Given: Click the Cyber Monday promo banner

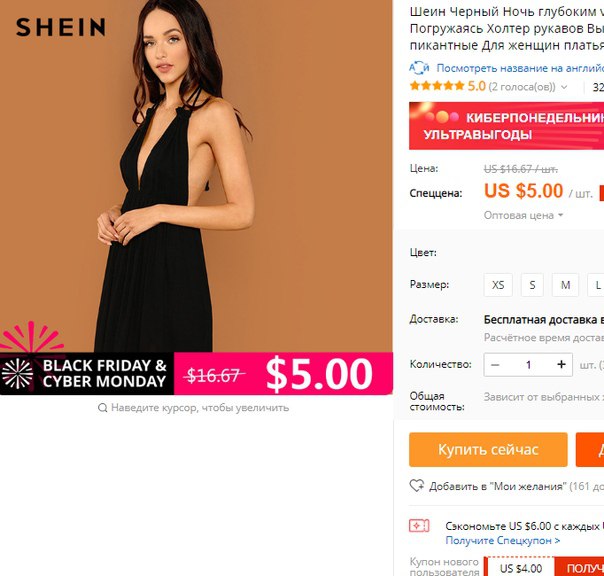Looking at the screenshot, I should coord(507,126).
